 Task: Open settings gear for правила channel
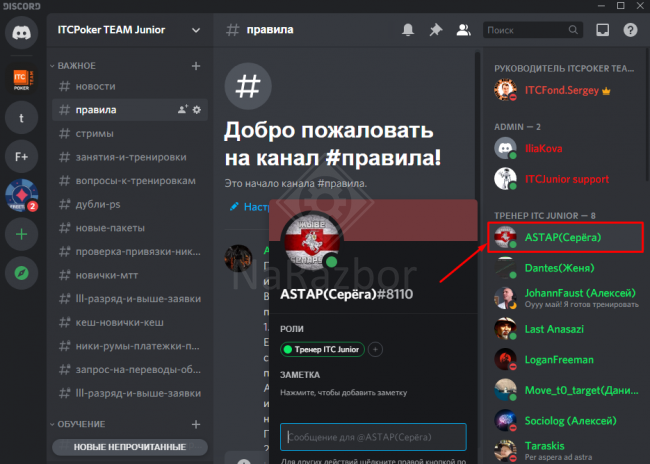(x=197, y=109)
